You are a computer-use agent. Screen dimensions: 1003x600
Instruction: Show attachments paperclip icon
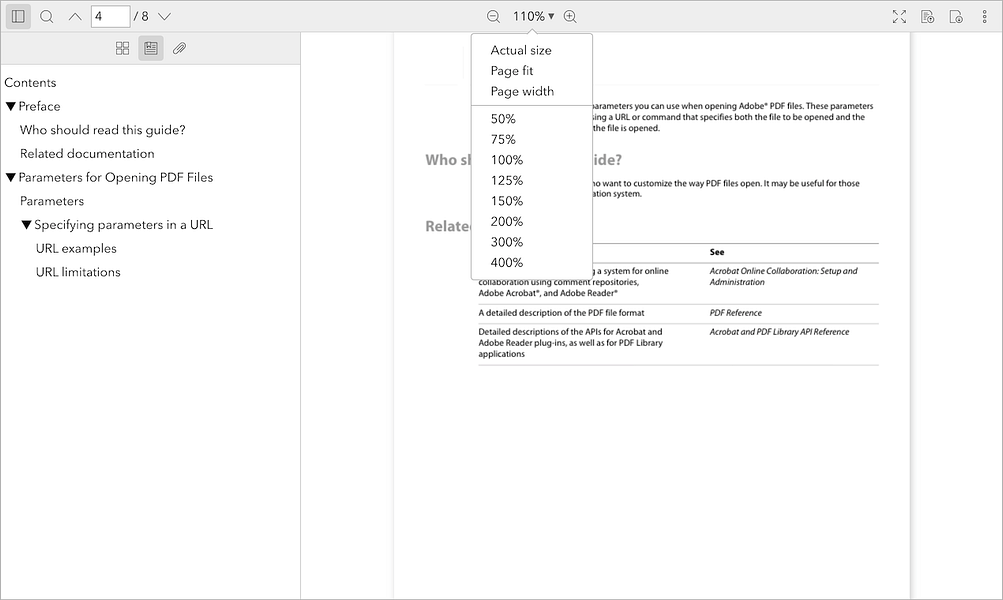179,49
